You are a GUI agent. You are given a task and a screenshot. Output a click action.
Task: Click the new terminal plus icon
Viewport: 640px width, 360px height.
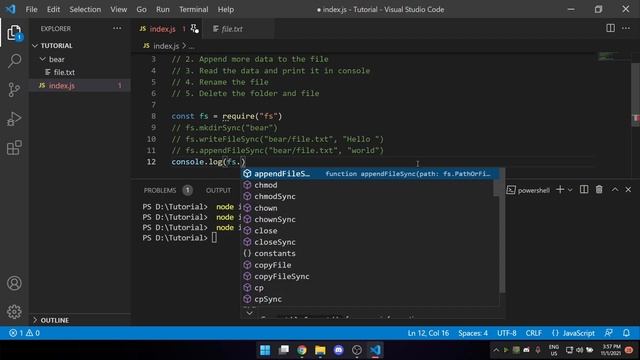click(x=560, y=189)
